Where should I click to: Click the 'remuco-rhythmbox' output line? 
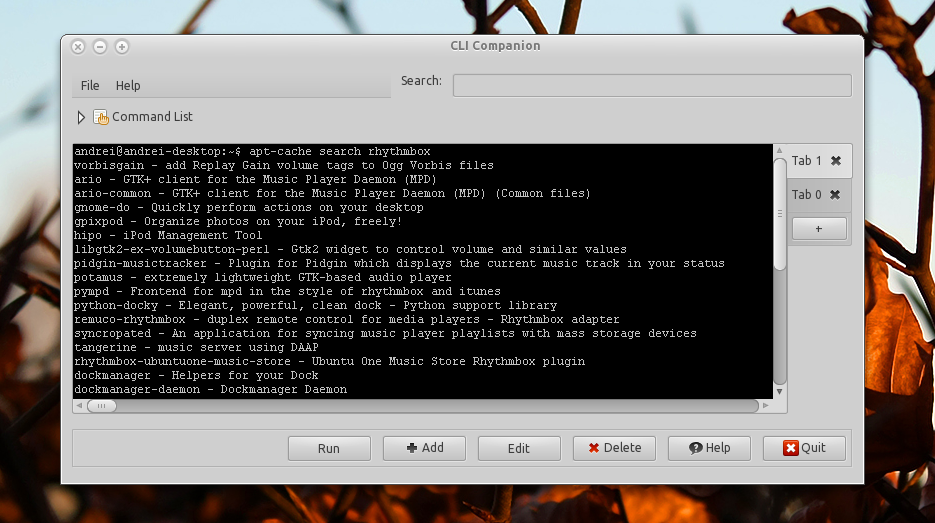tap(346, 320)
